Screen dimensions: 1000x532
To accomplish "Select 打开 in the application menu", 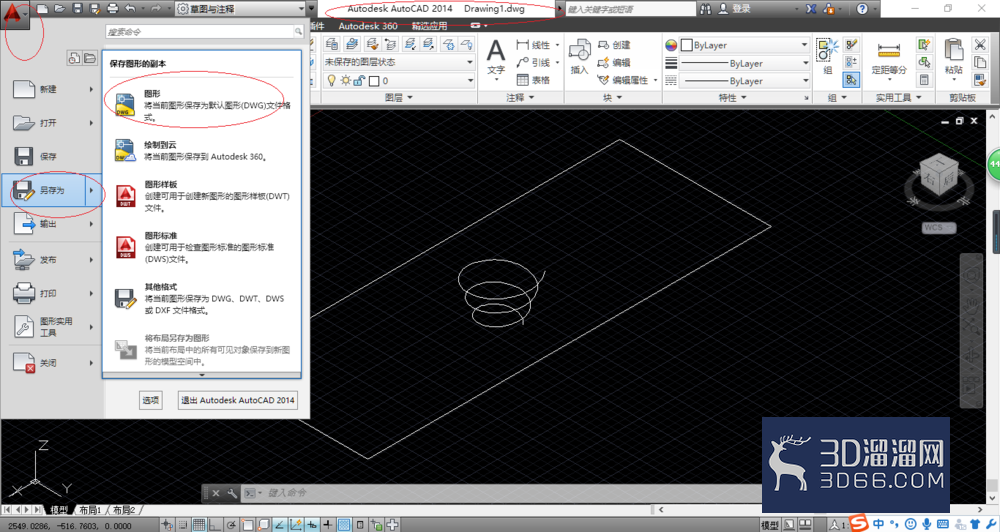I will [52, 122].
